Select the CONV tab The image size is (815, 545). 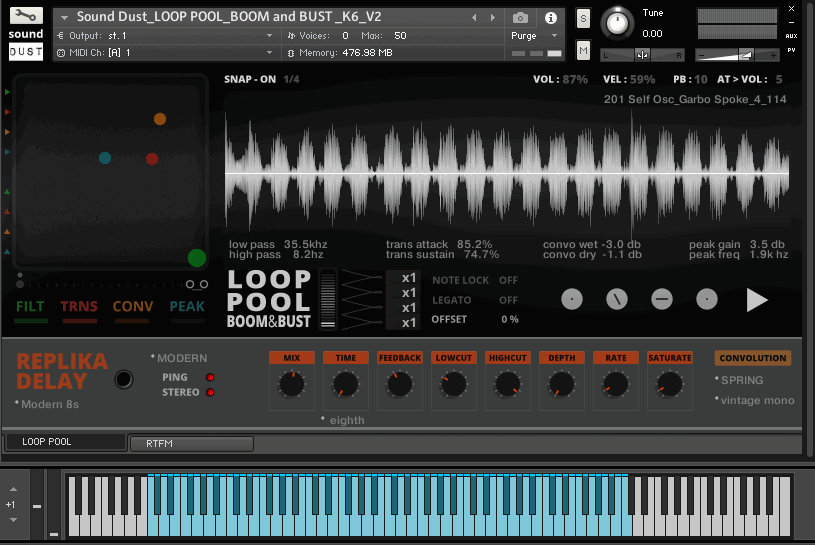133,307
